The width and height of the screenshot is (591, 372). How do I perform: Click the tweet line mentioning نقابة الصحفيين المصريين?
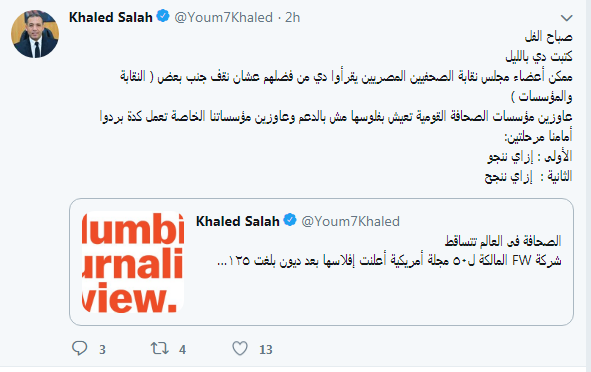point(346,77)
